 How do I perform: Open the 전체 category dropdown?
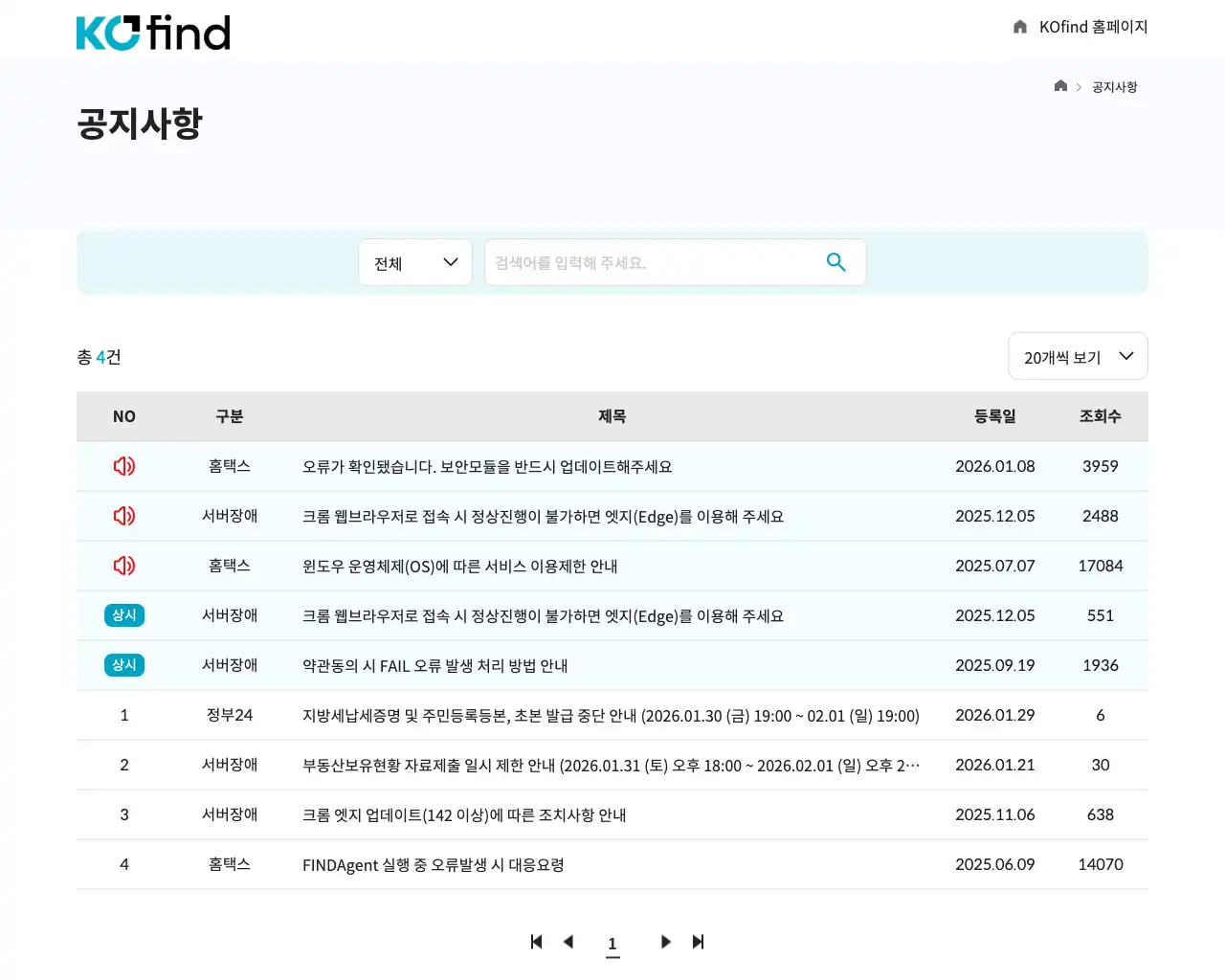(415, 261)
